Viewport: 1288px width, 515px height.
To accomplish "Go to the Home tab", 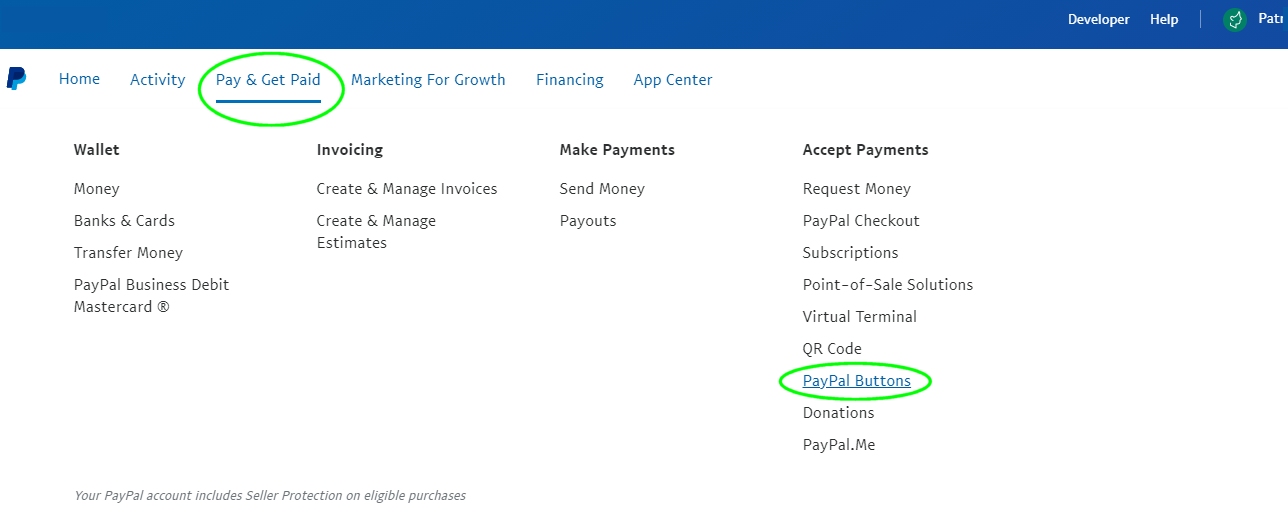I will tap(79, 79).
